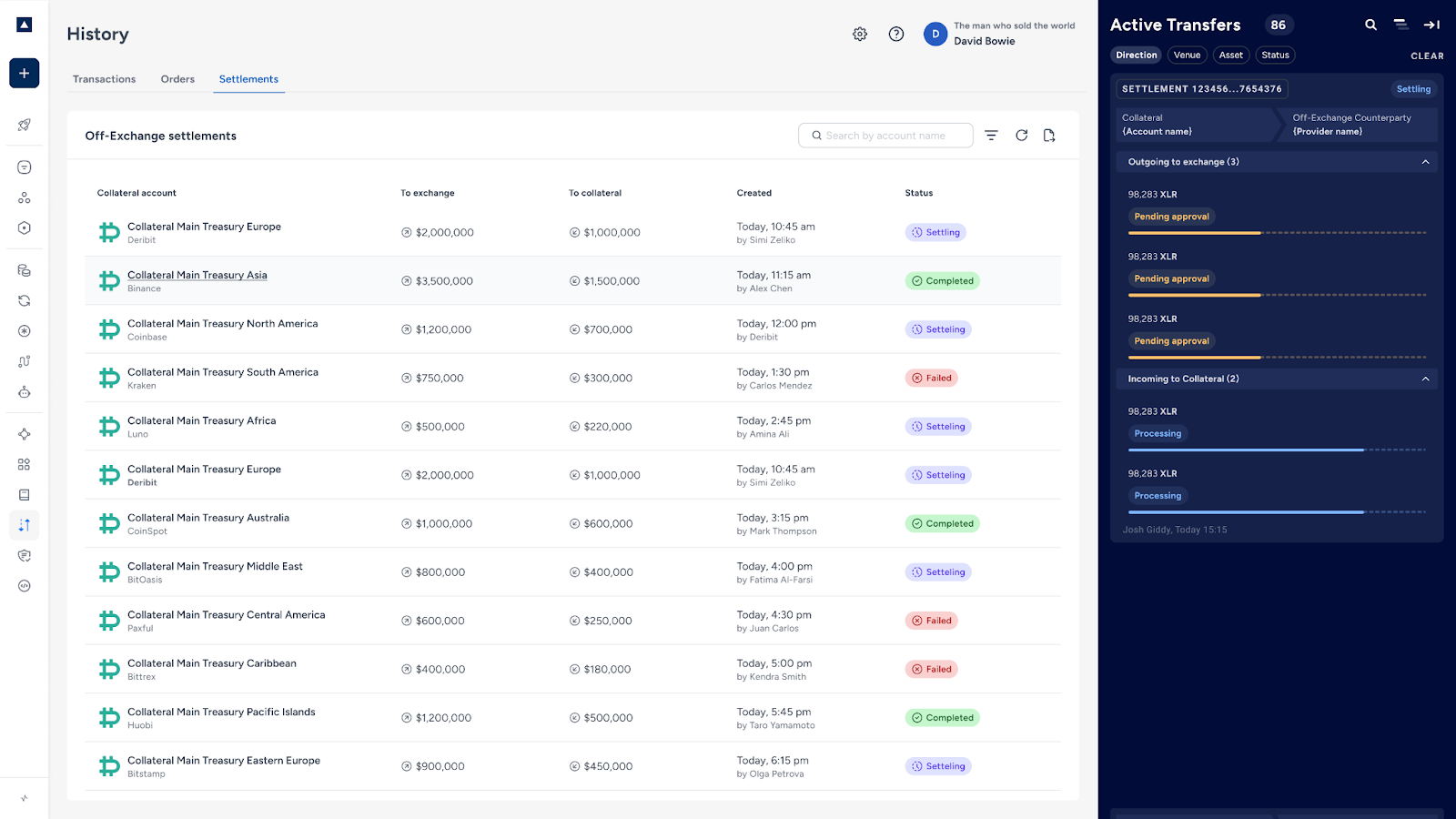
Task: Toggle the Venue filter chip
Action: [x=1187, y=56]
